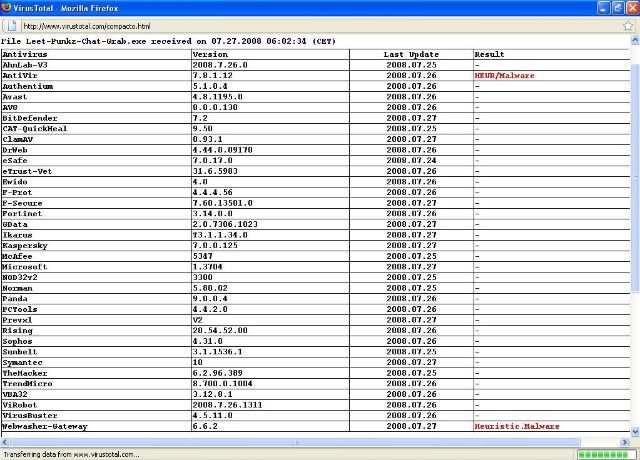Viewport: 640px width, 460px height.
Task: Click vertical scrollbar up arrow
Action: click(635, 40)
